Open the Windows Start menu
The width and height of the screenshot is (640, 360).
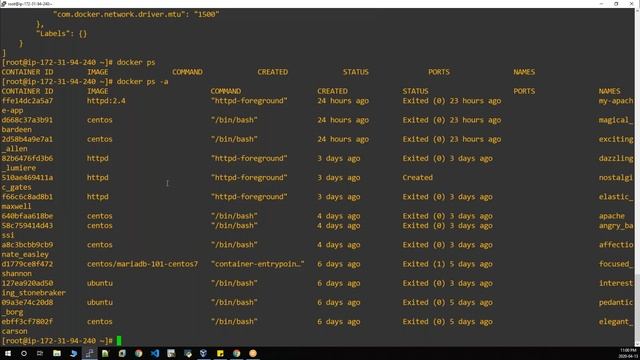tap(8, 353)
